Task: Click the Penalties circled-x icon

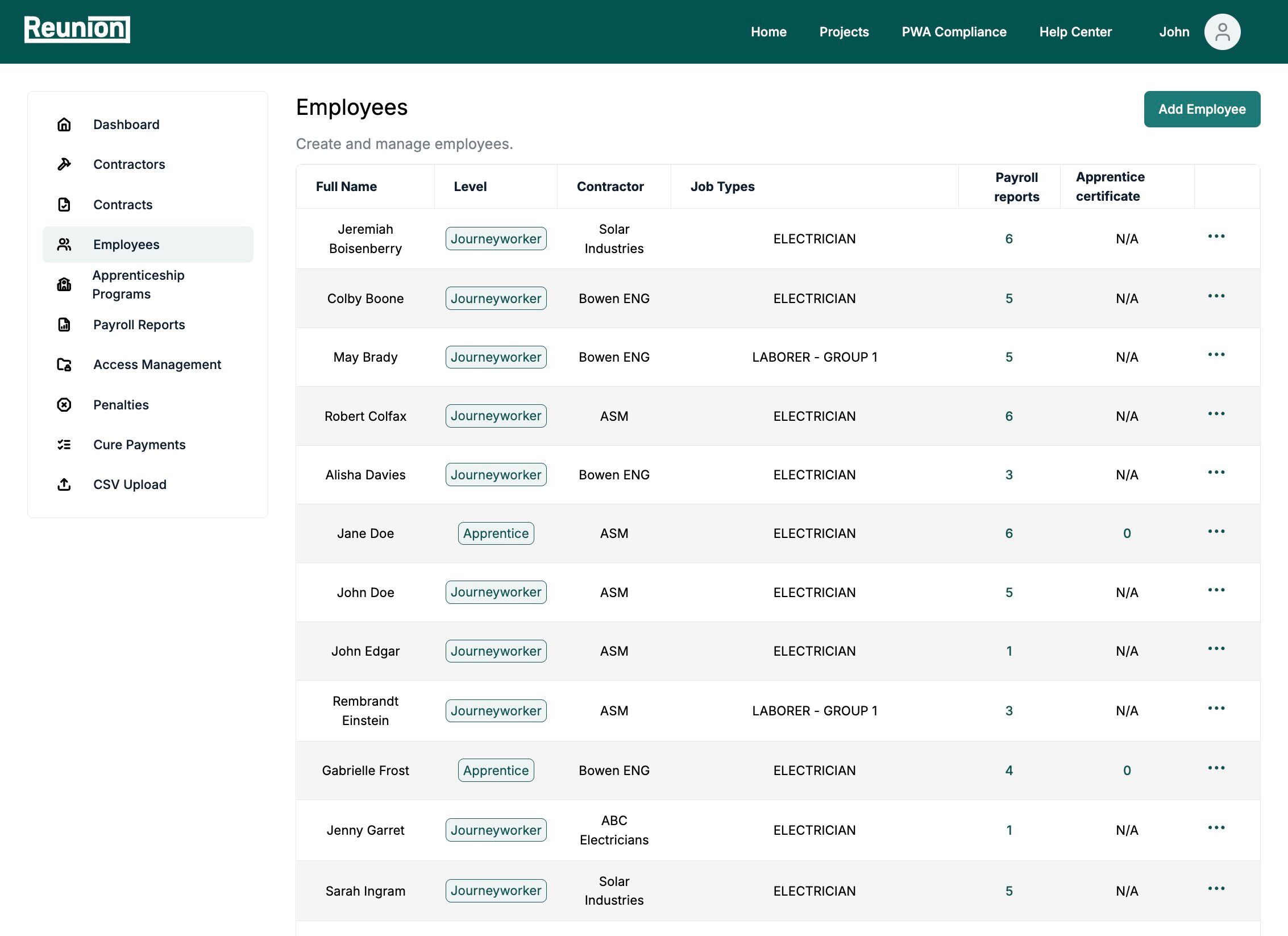Action: [x=64, y=404]
